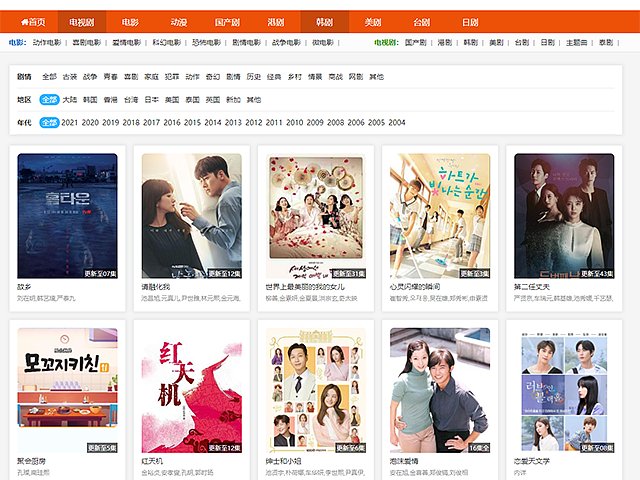Select 全部 in the 剧情 filter row
This screenshot has width=640, height=480.
pos(49,77)
